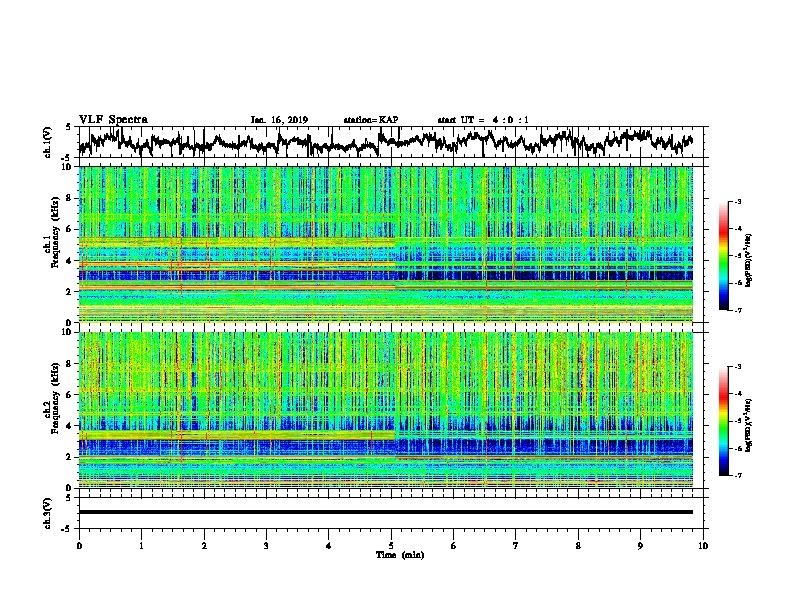Click the ch.1 voltage waveform trace

tap(385, 142)
